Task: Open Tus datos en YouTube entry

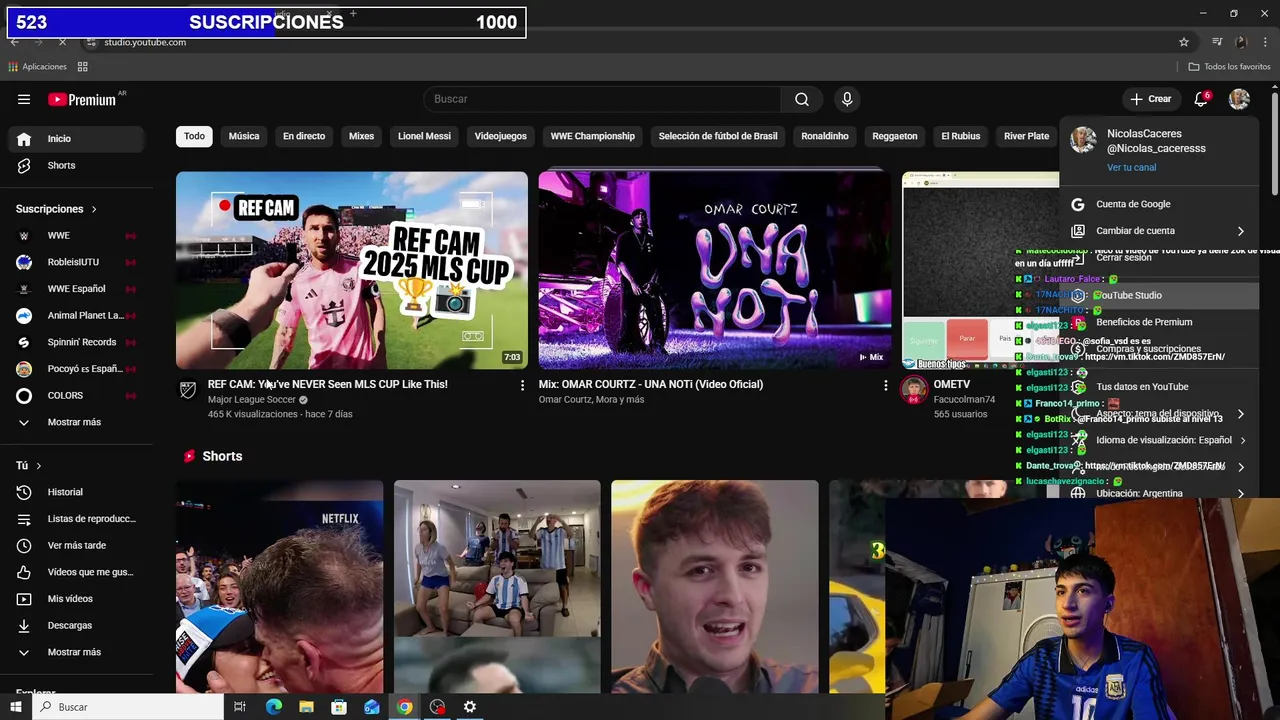Action: pyautogui.click(x=1158, y=387)
